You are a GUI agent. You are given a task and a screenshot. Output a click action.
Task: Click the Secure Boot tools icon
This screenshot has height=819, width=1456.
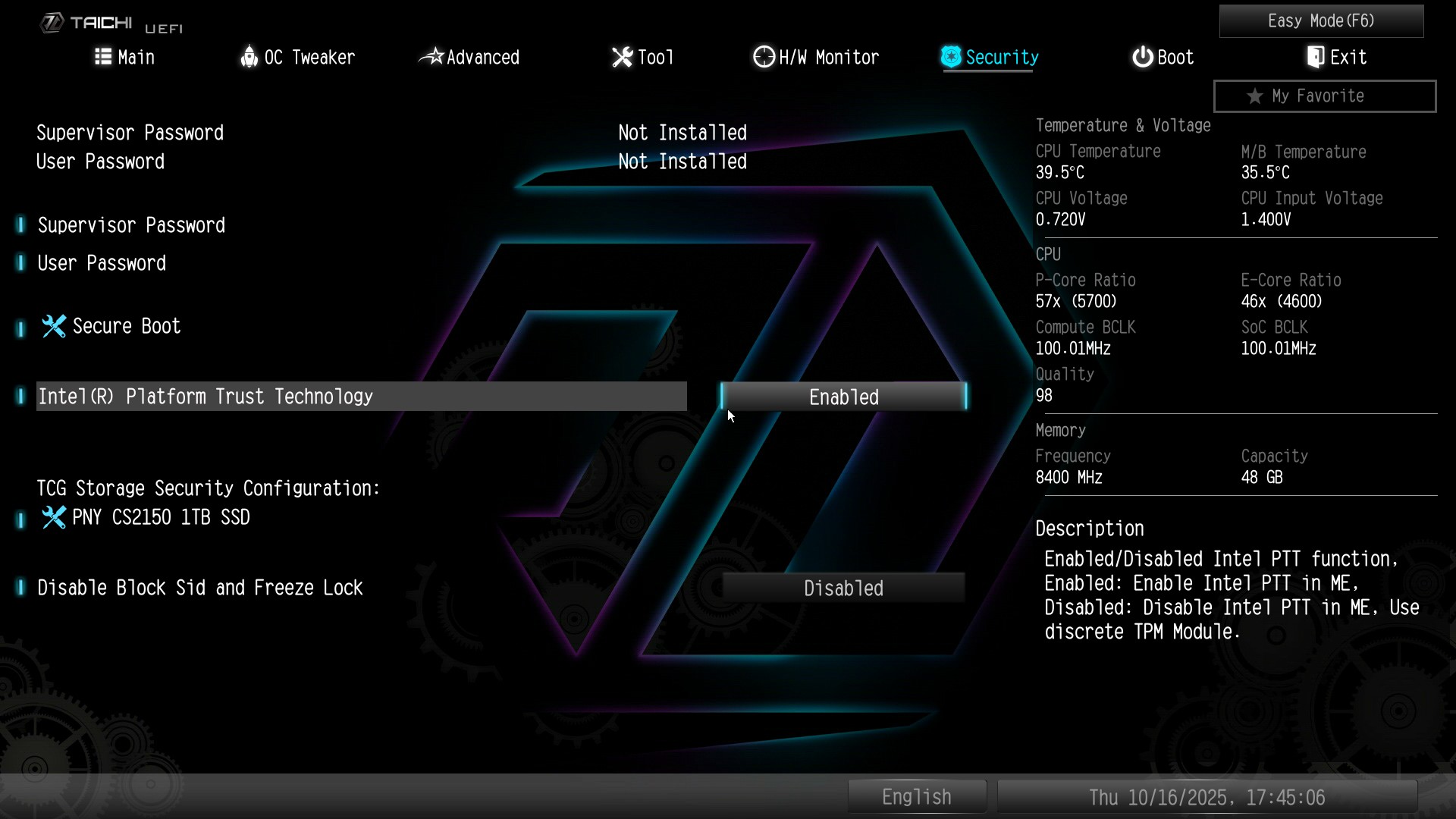click(54, 327)
